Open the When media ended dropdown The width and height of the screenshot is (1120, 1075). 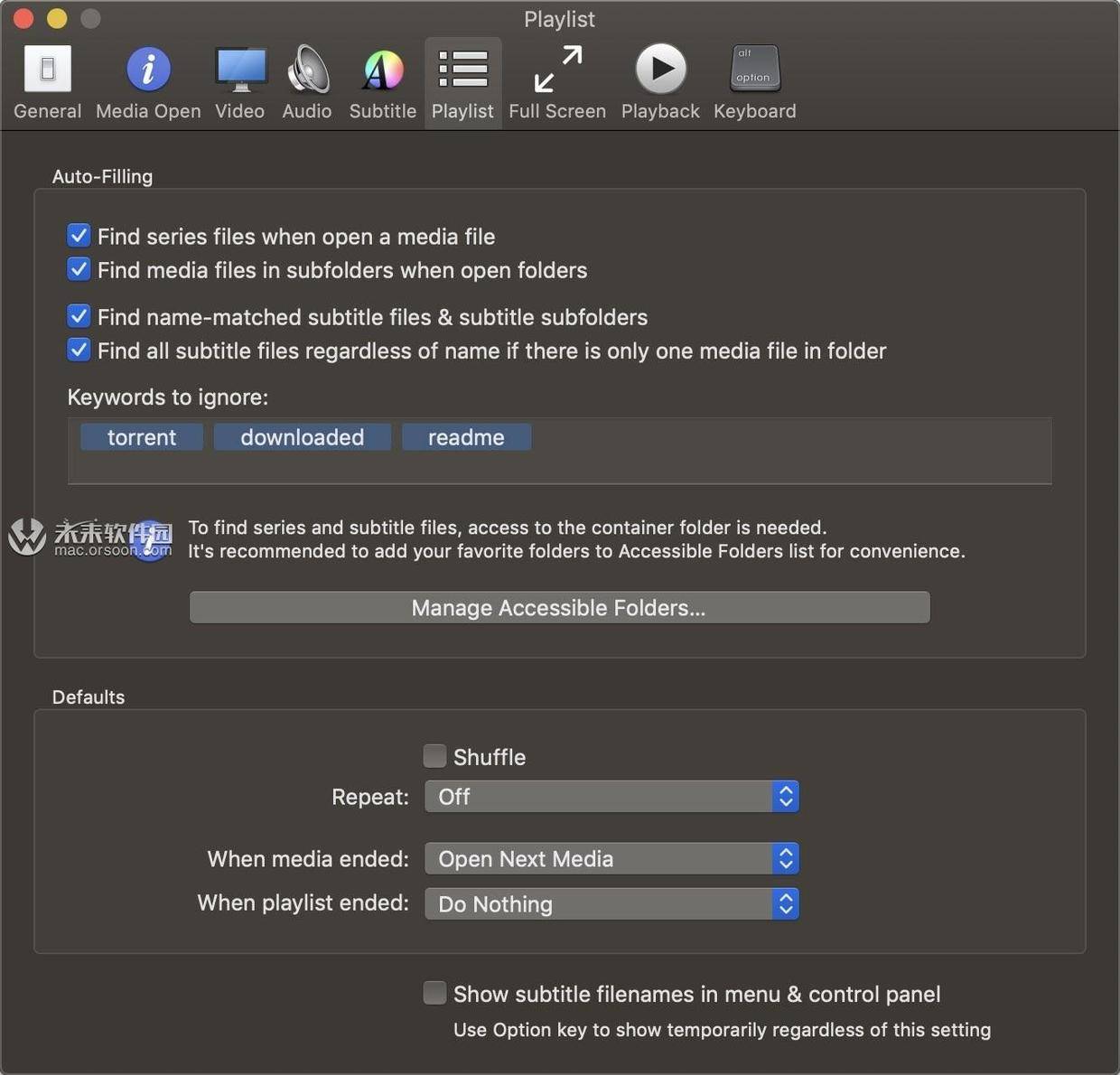(x=611, y=859)
